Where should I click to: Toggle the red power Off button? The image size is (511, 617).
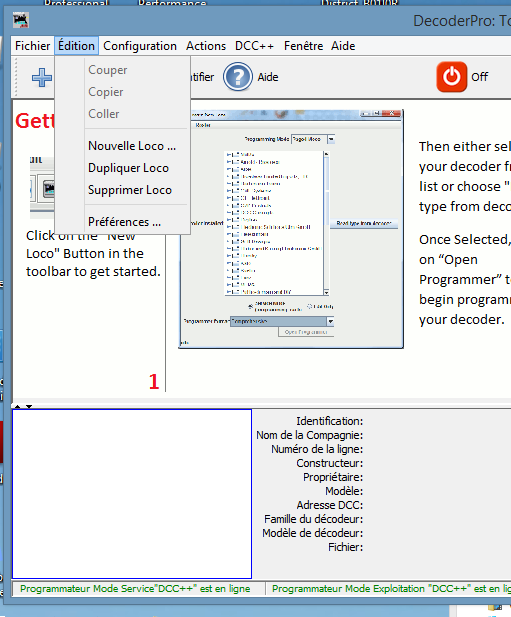point(451,77)
